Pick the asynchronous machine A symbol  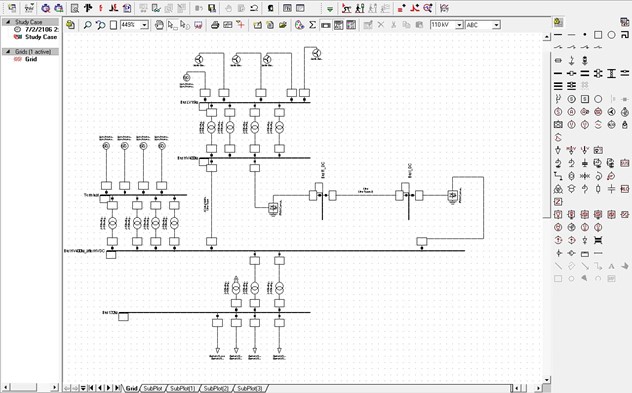click(572, 112)
